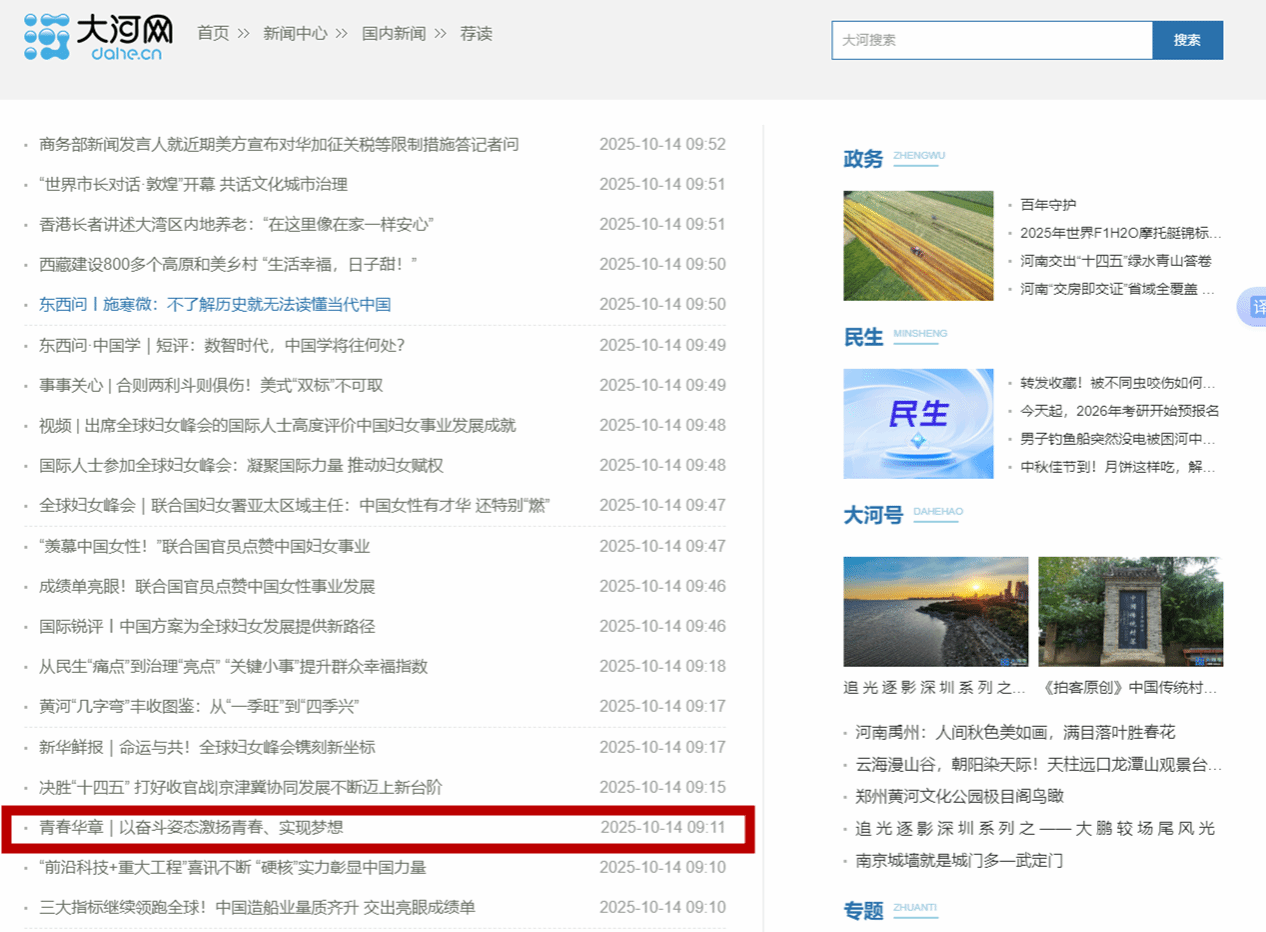This screenshot has height=932, width=1266.
Task: Open 郑州黄河文化公园极目阁鸟瞰 link
Action: tap(959, 796)
